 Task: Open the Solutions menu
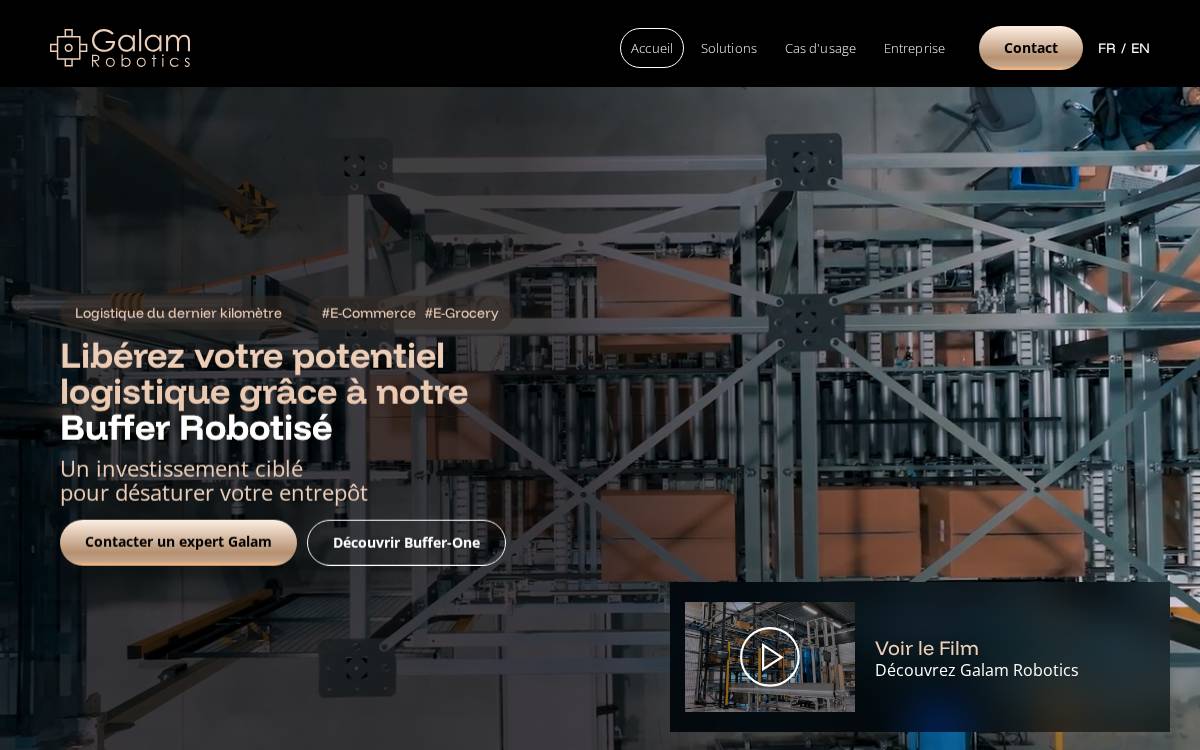click(729, 48)
